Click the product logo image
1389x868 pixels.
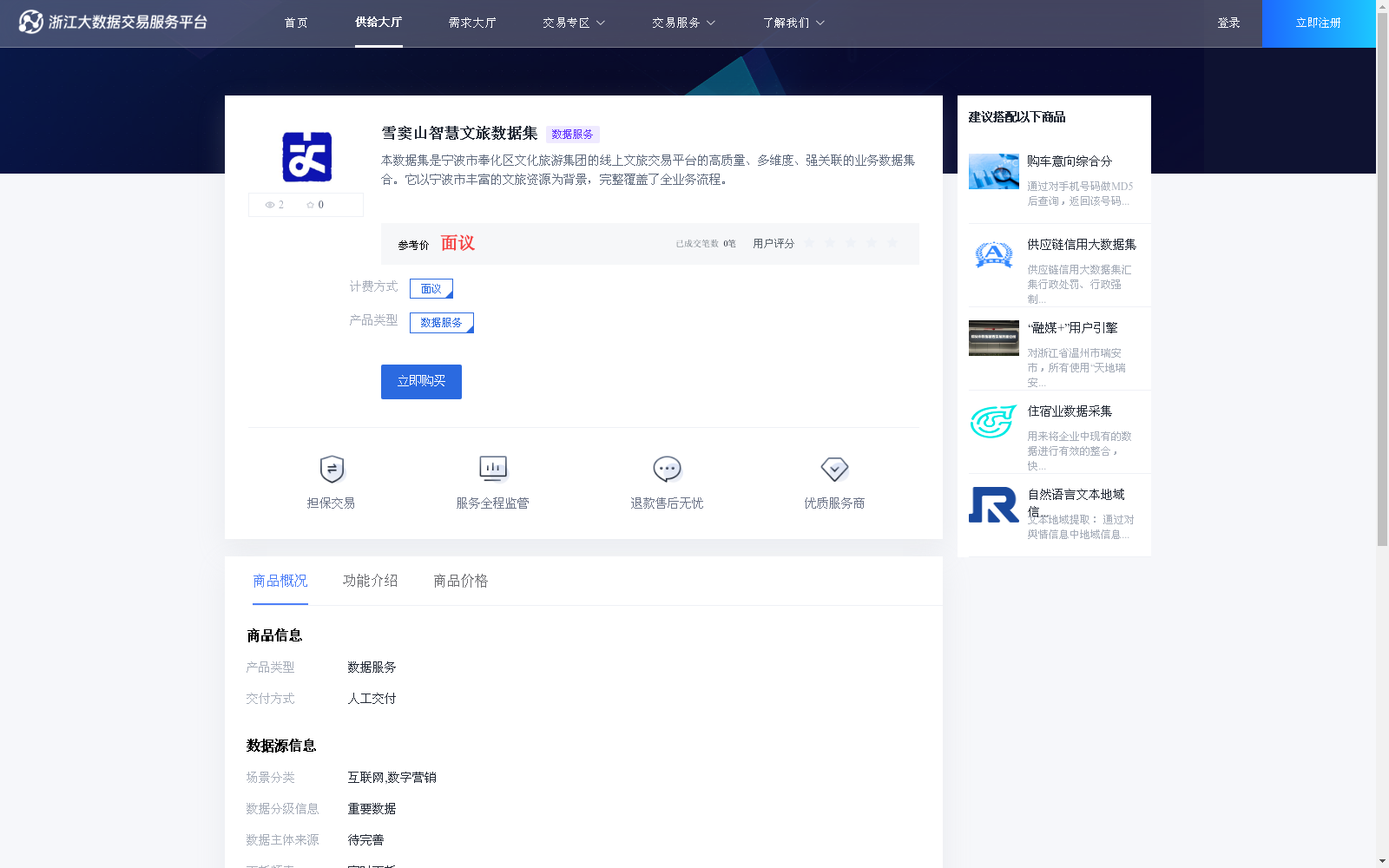(x=306, y=156)
